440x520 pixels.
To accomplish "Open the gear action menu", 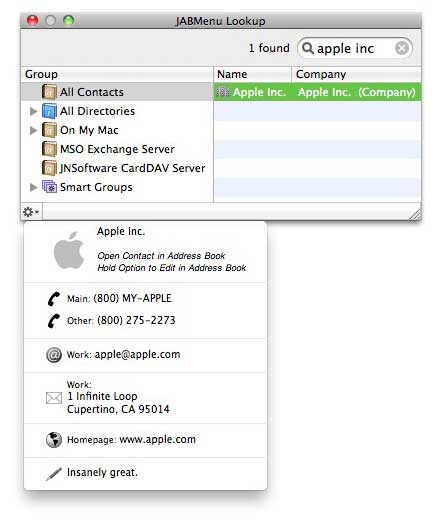I will (x=31, y=212).
